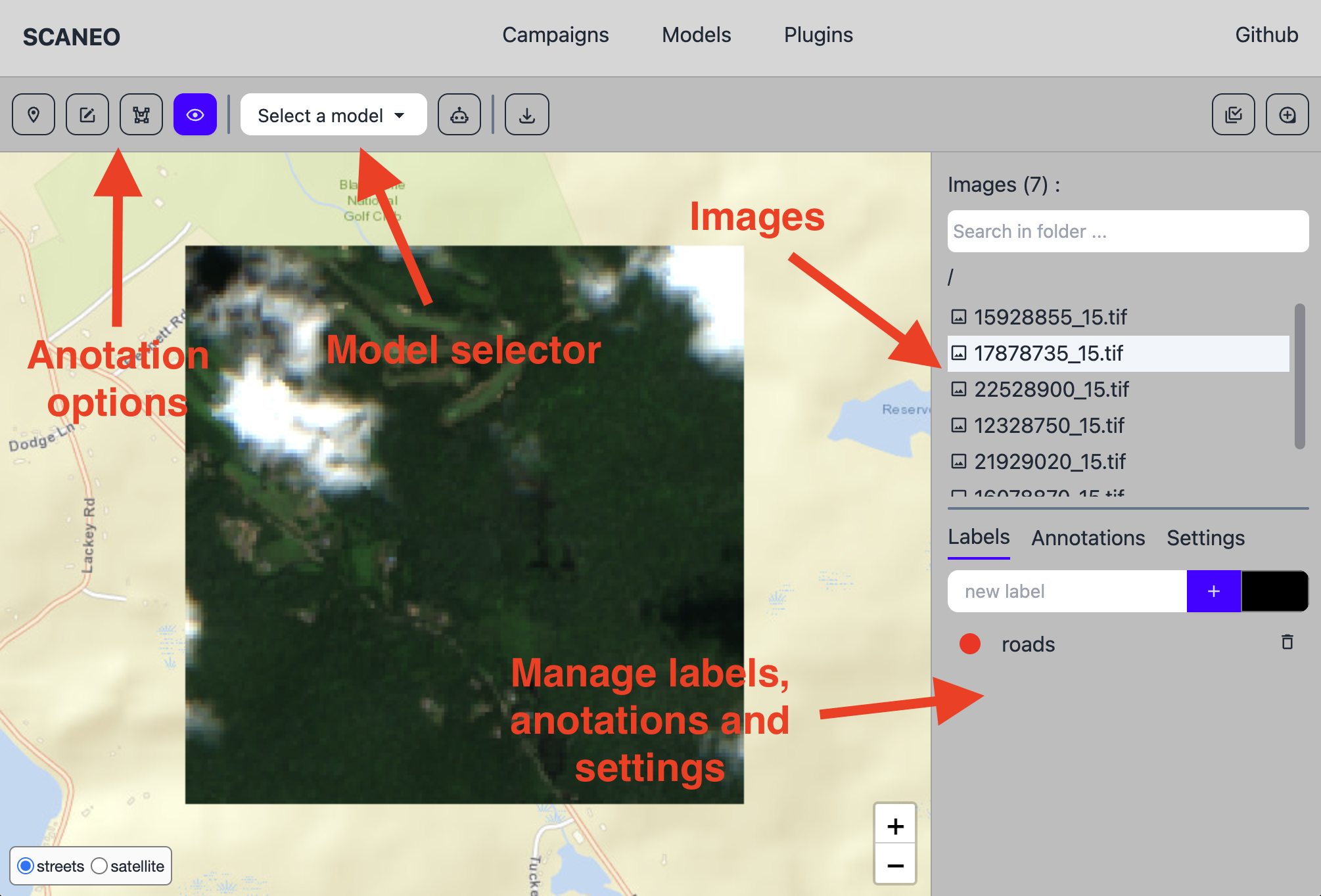Run inference with the robot icon

click(x=459, y=115)
